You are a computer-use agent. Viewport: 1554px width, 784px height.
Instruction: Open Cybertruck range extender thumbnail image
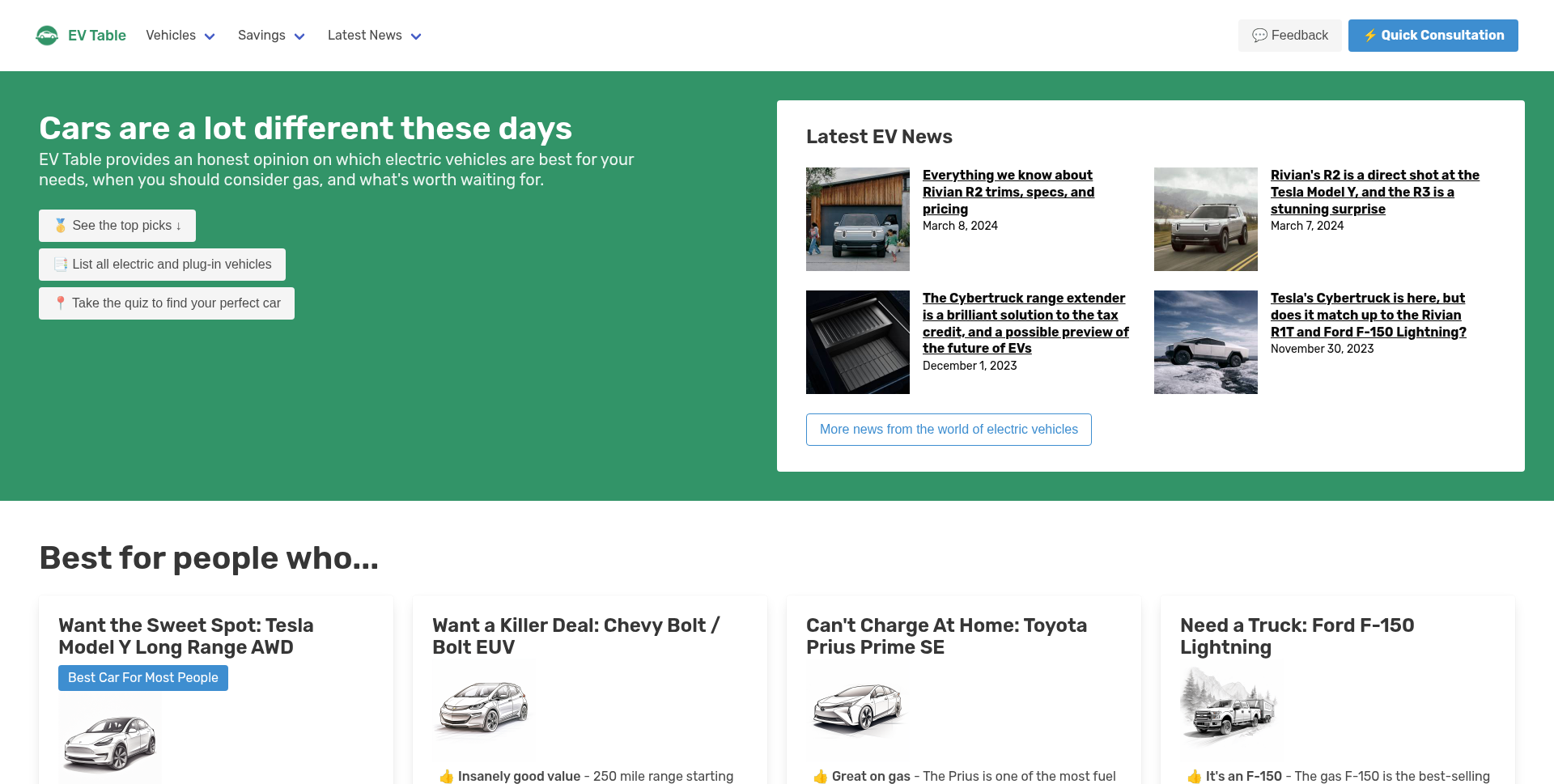pyautogui.click(x=857, y=342)
